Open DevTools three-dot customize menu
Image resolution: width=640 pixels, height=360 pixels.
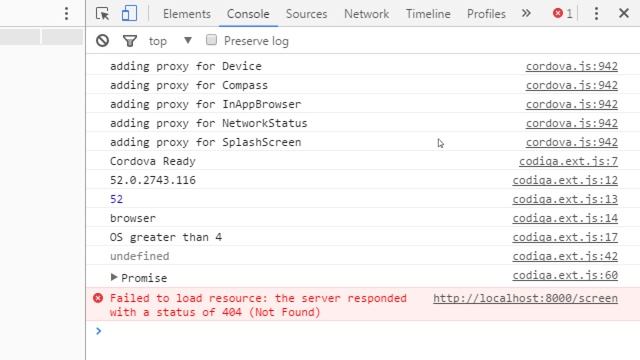[x=596, y=14]
